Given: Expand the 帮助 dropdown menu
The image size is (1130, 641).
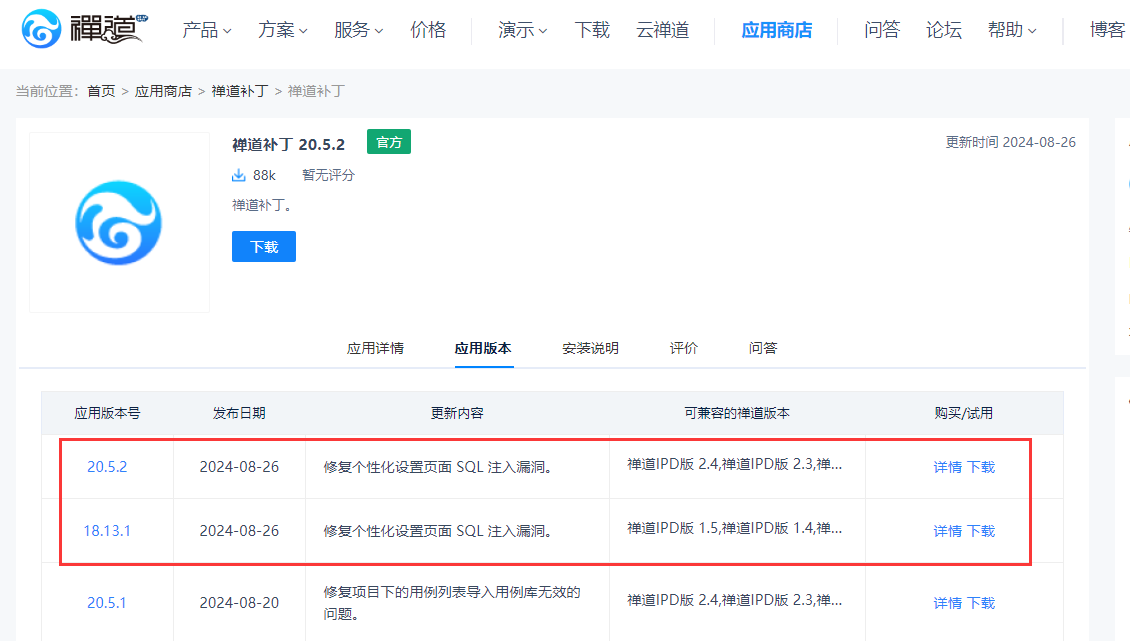Looking at the screenshot, I should [1012, 30].
